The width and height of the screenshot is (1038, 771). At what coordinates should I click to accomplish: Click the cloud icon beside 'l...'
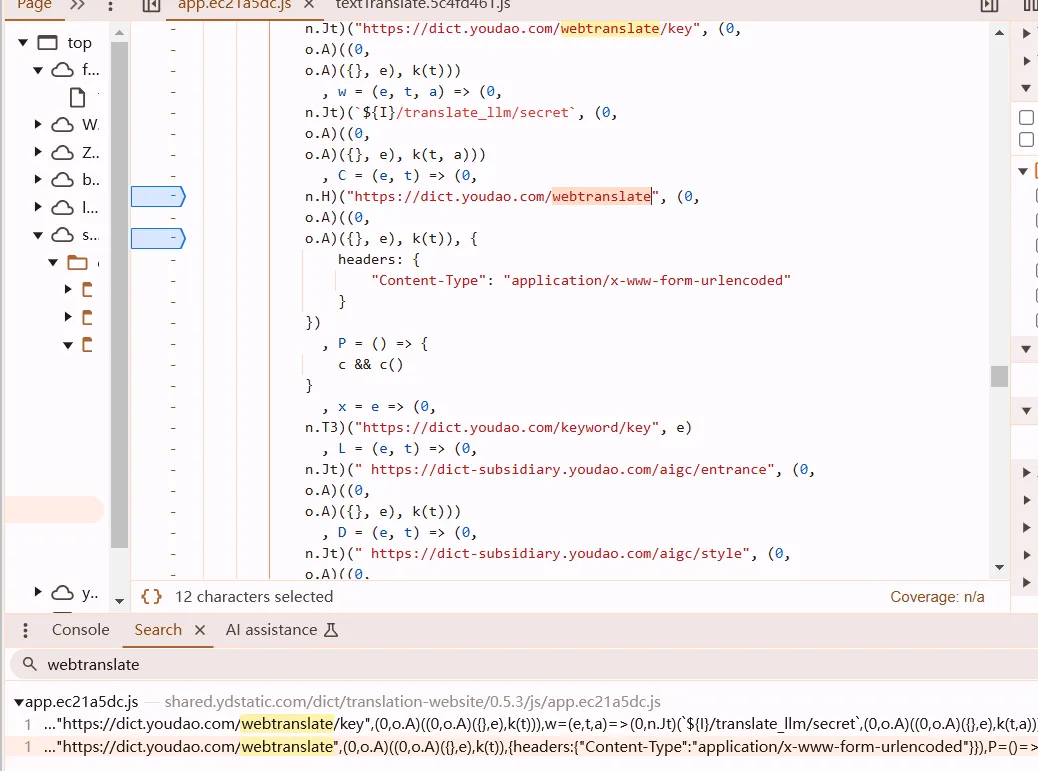[x=63, y=207]
